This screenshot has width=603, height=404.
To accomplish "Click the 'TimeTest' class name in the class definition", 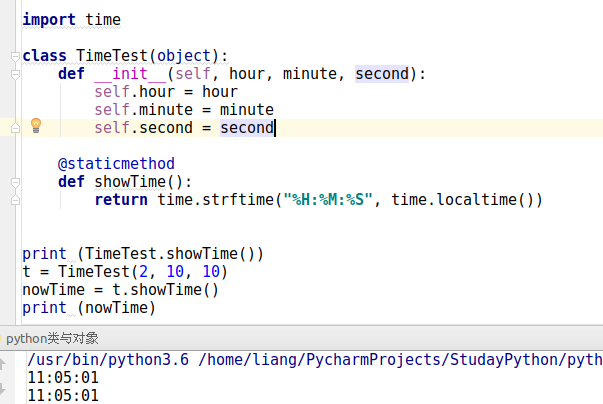I will [x=112, y=56].
